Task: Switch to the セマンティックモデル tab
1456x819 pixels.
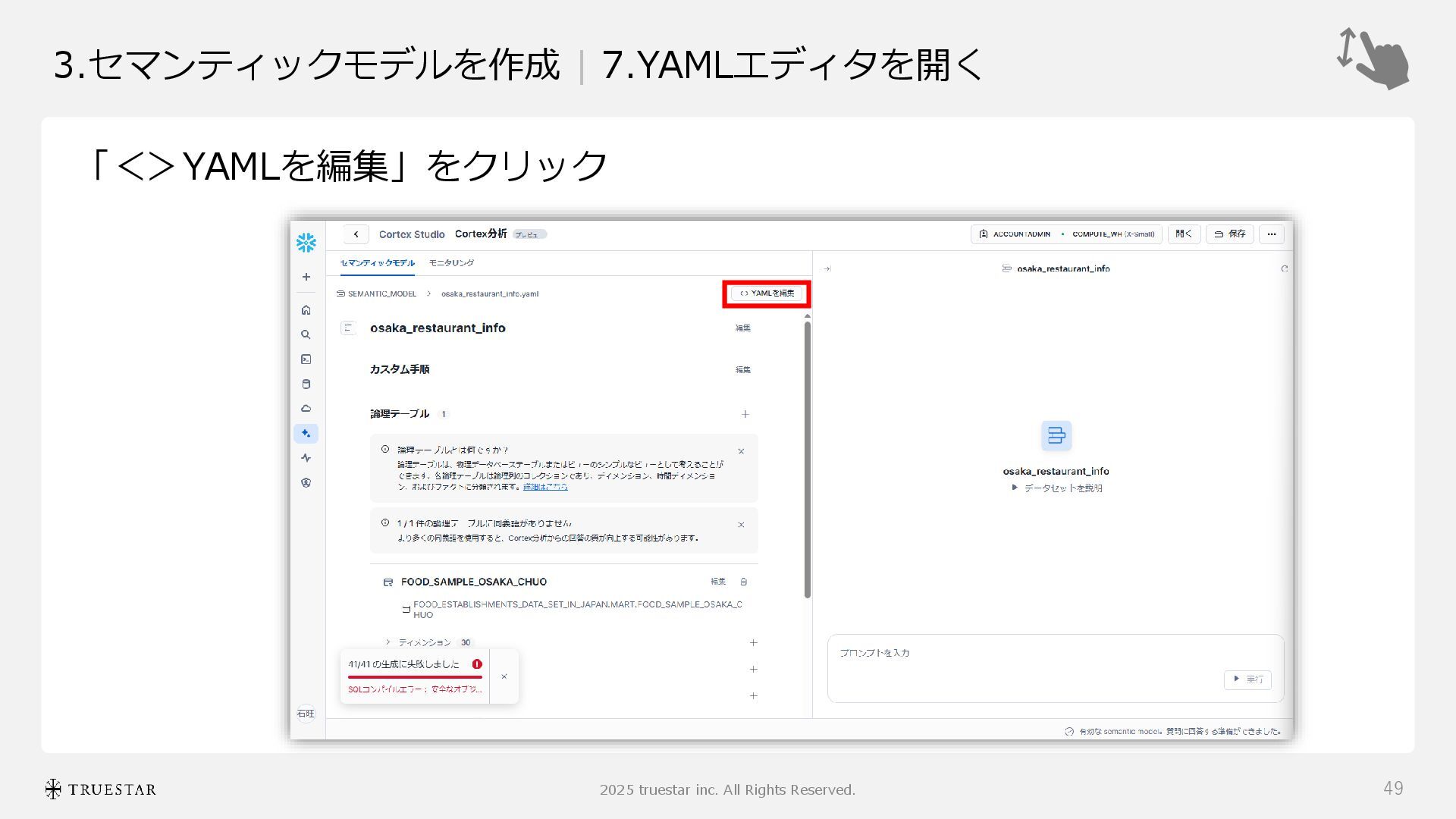Action: click(x=377, y=263)
